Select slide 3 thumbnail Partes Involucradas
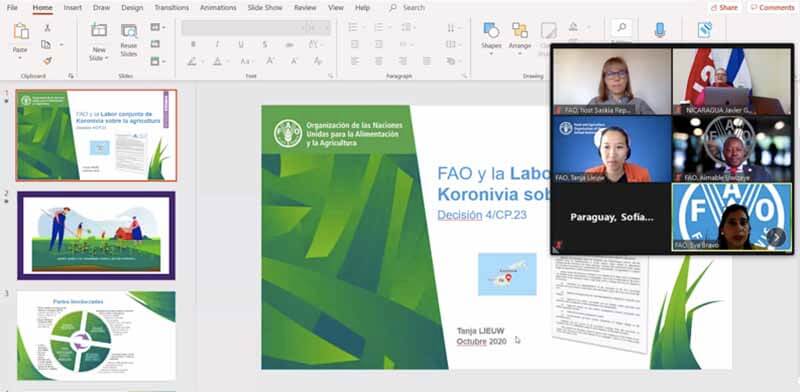Image resolution: width=800 pixels, height=392 pixels. coord(96,336)
